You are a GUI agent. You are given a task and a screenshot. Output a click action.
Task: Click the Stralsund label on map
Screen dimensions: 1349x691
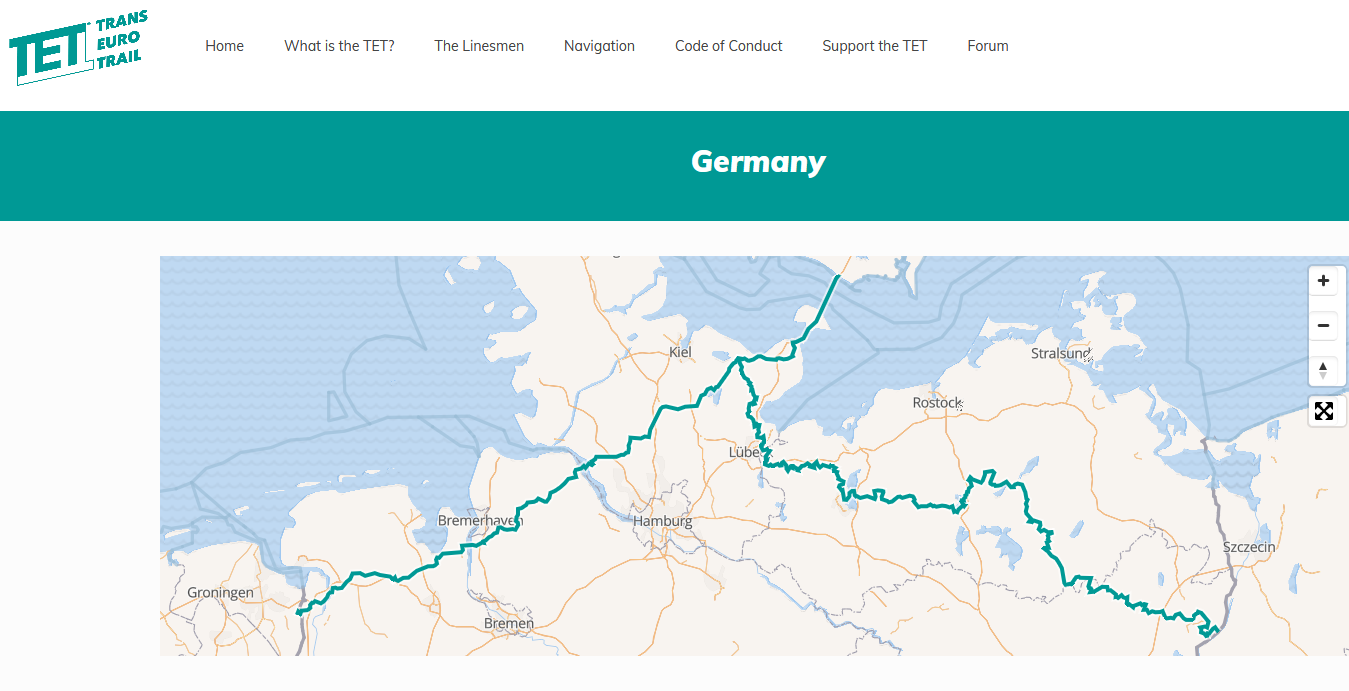1060,354
